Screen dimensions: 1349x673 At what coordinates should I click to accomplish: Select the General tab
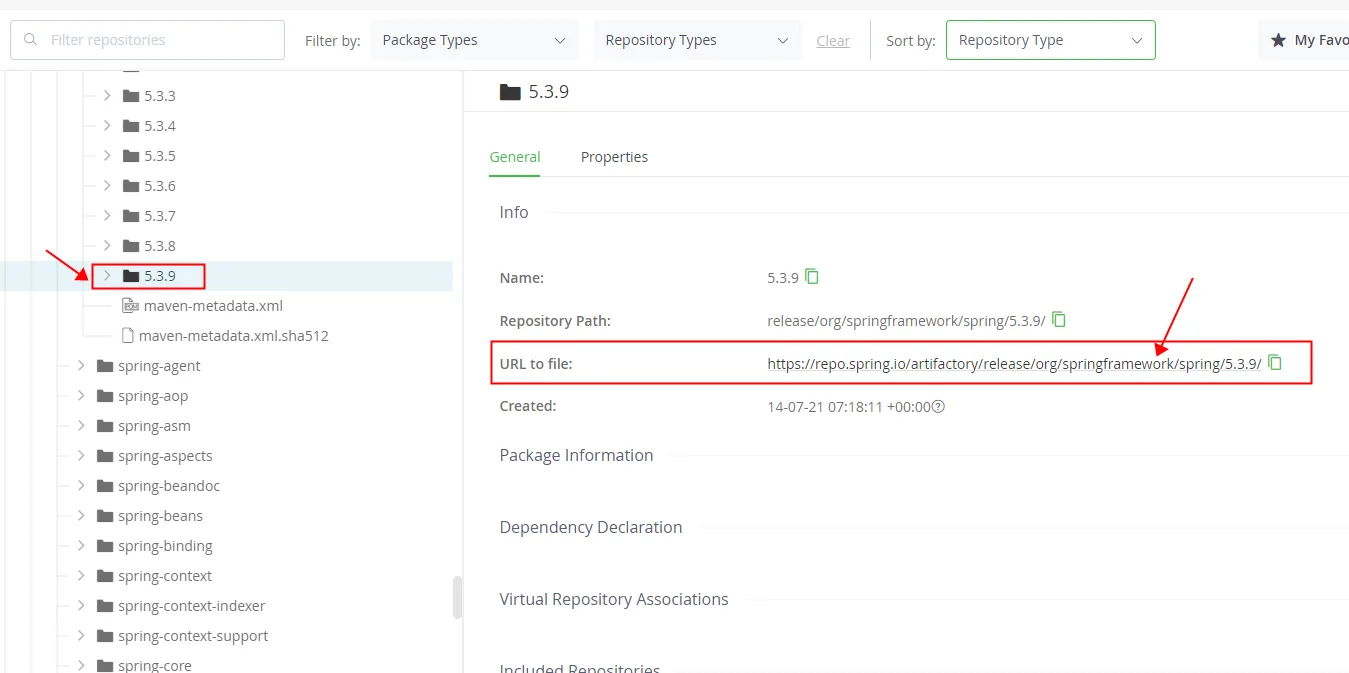click(514, 157)
